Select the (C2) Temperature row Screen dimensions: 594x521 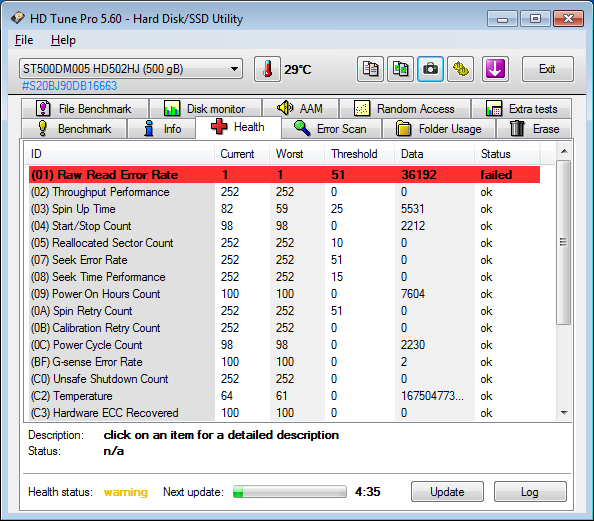[284, 396]
